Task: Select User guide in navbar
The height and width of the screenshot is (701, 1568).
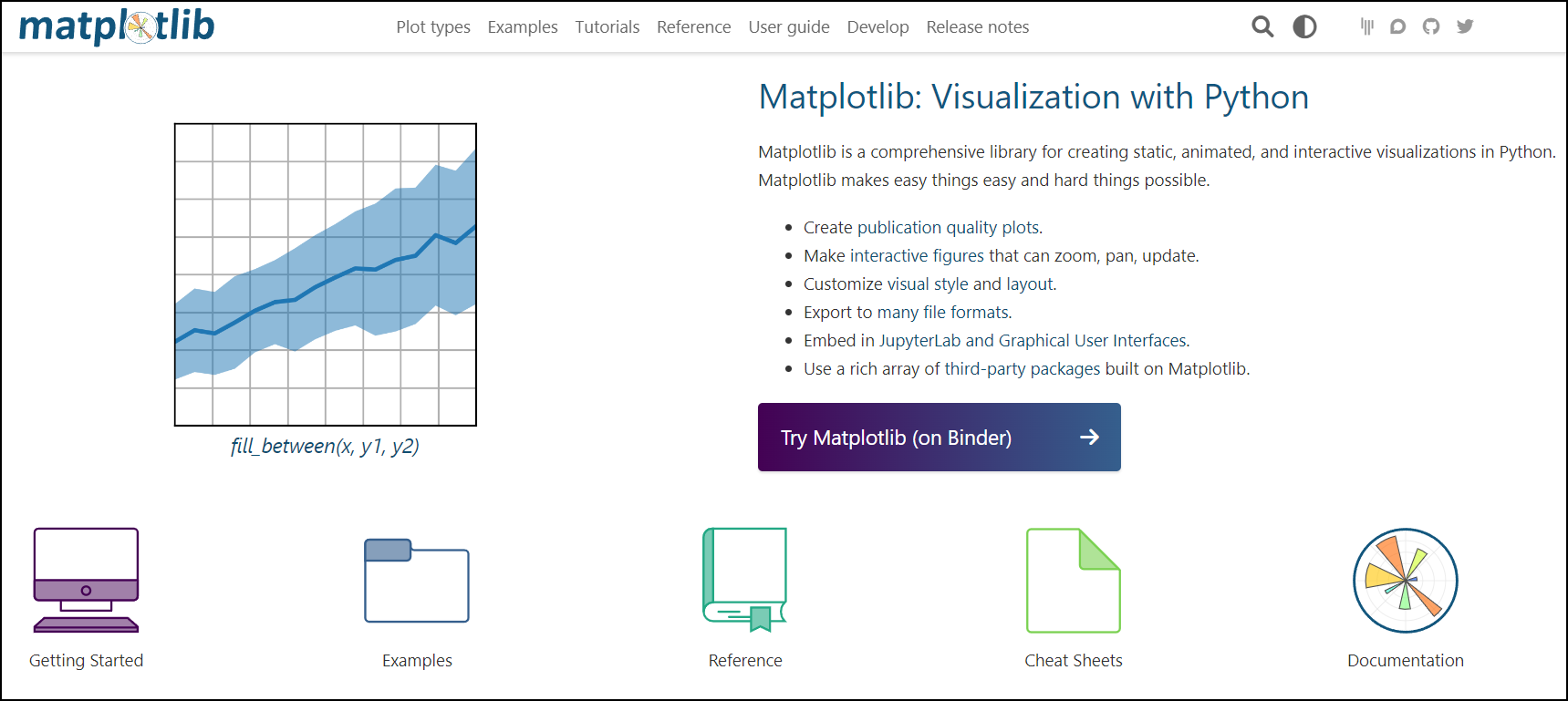Action: pos(789,27)
